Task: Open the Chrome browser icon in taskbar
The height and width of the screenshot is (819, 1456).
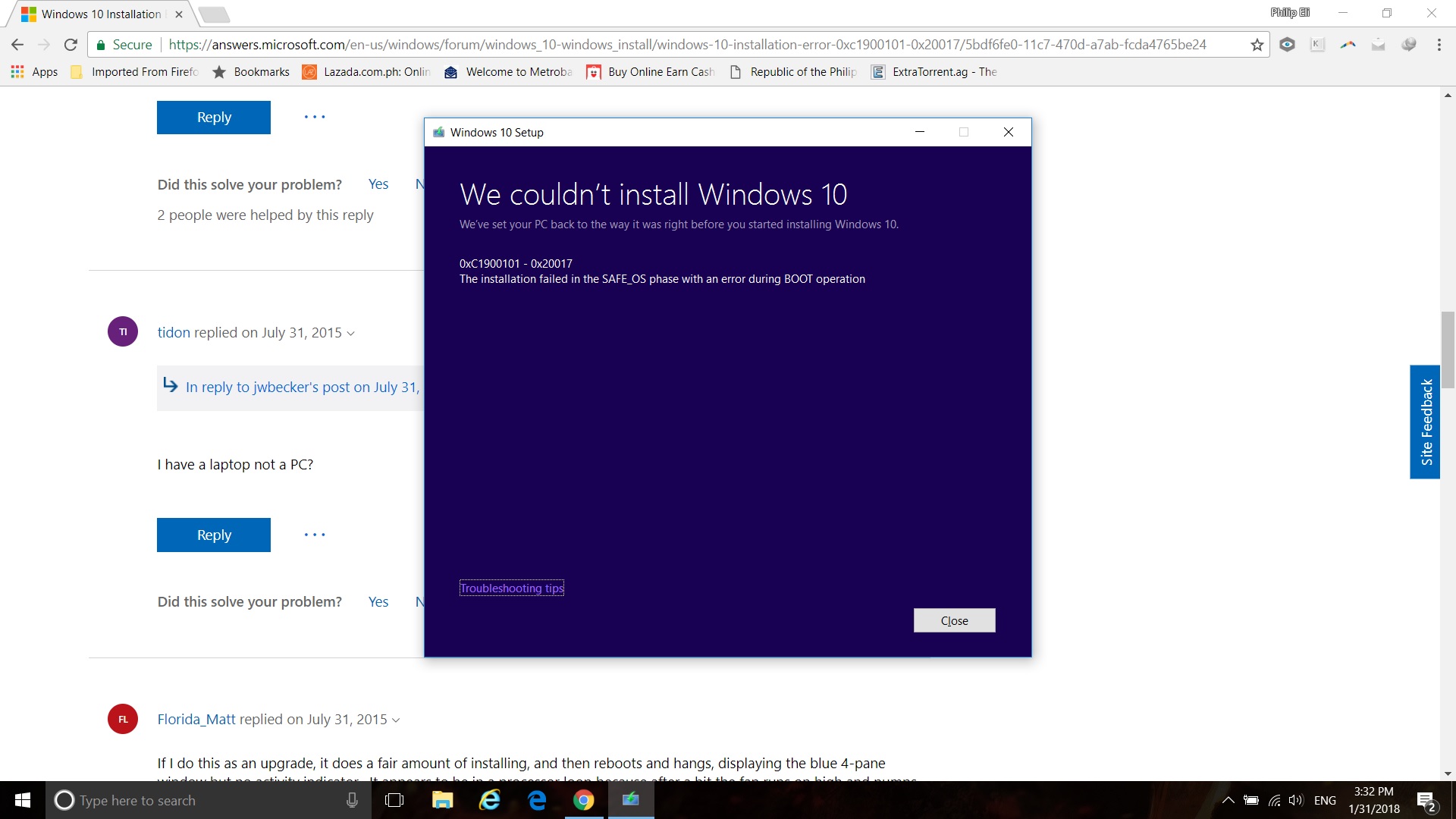Action: 583,799
